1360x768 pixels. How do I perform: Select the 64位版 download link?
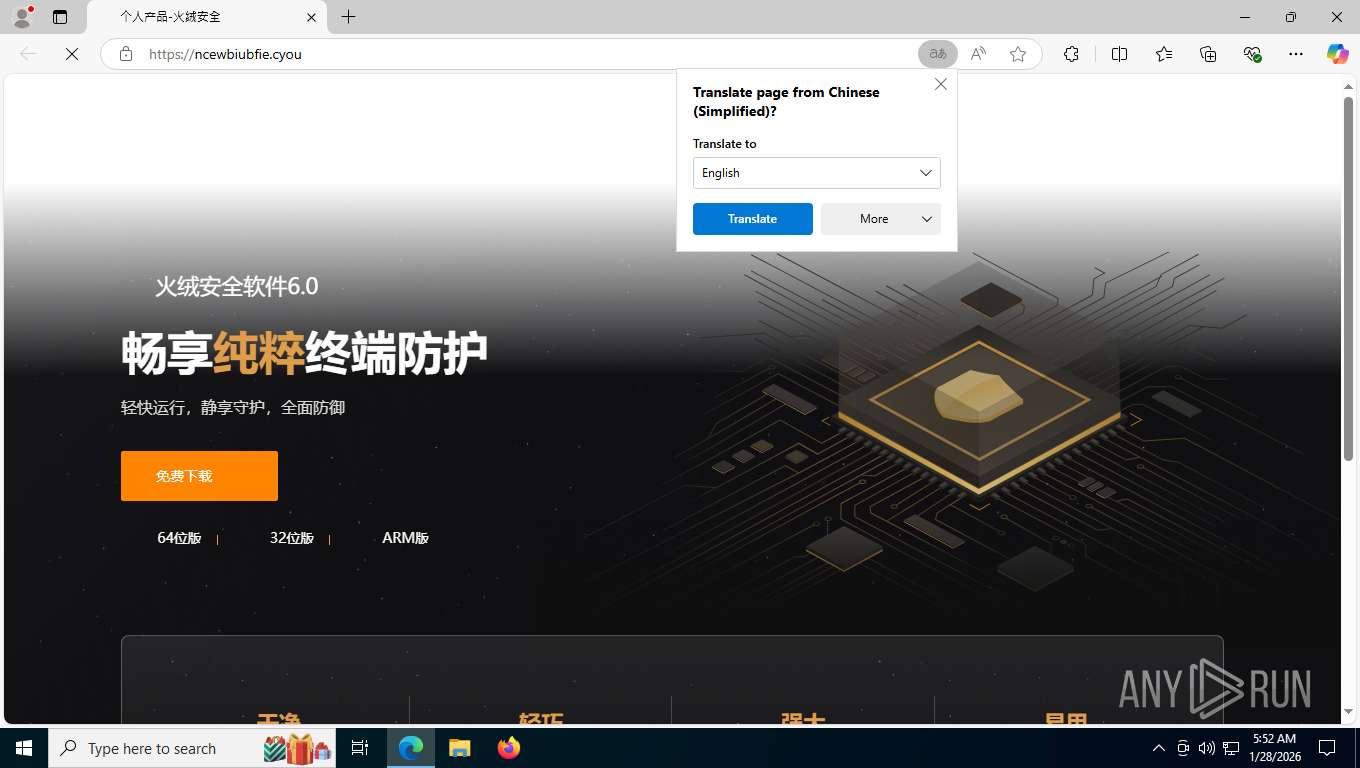coord(179,538)
